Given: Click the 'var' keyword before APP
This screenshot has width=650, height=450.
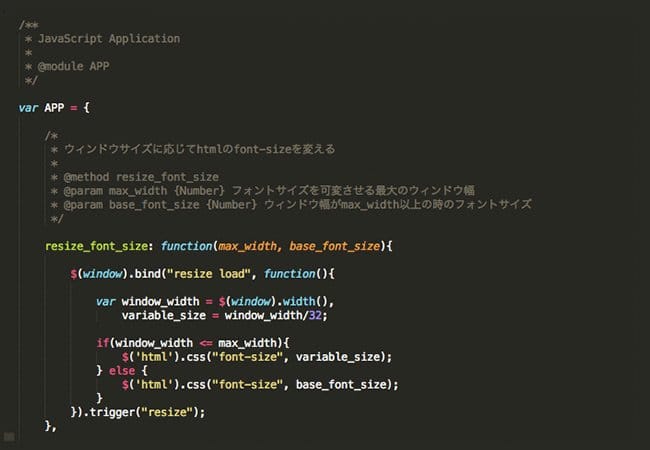Looking at the screenshot, I should pyautogui.click(x=28, y=108).
